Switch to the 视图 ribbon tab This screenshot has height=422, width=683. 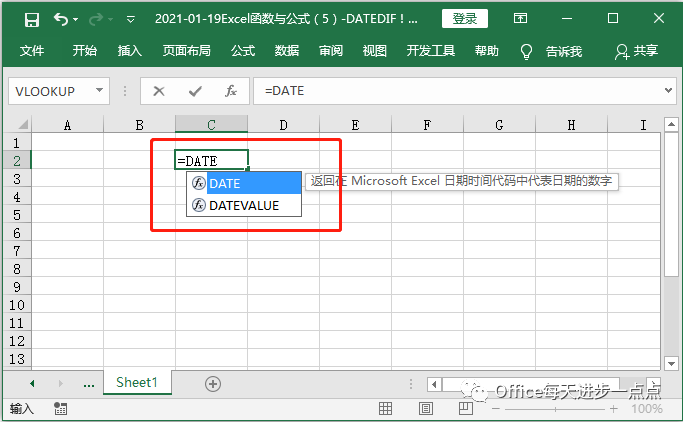coord(375,51)
